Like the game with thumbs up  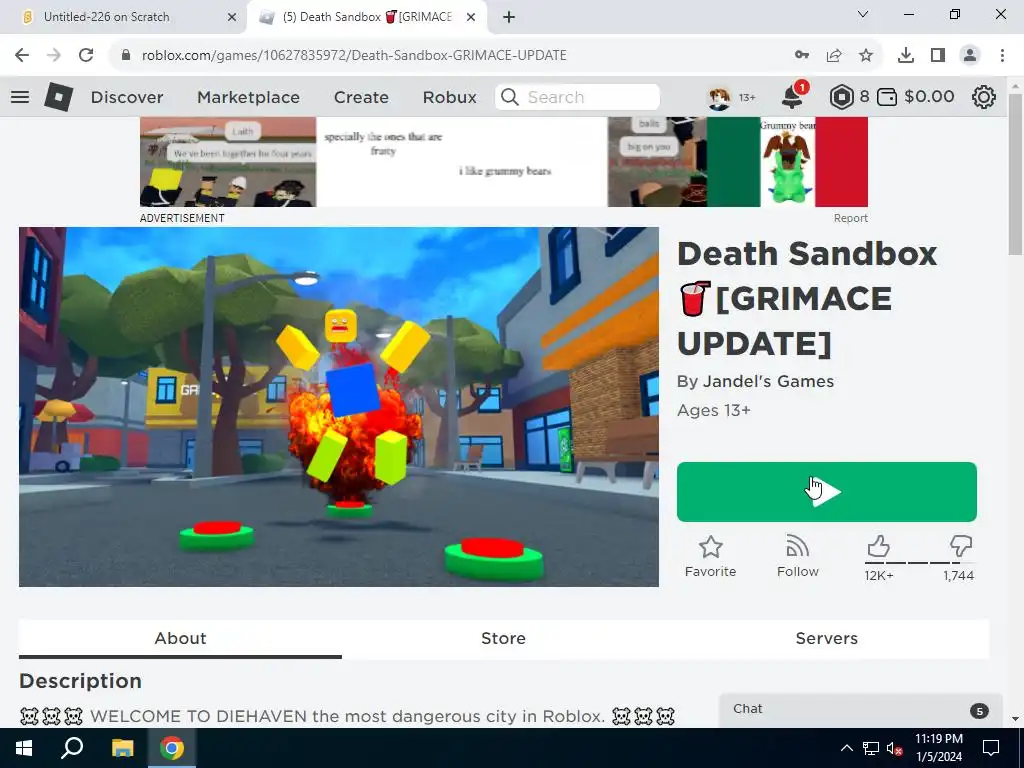(878, 546)
